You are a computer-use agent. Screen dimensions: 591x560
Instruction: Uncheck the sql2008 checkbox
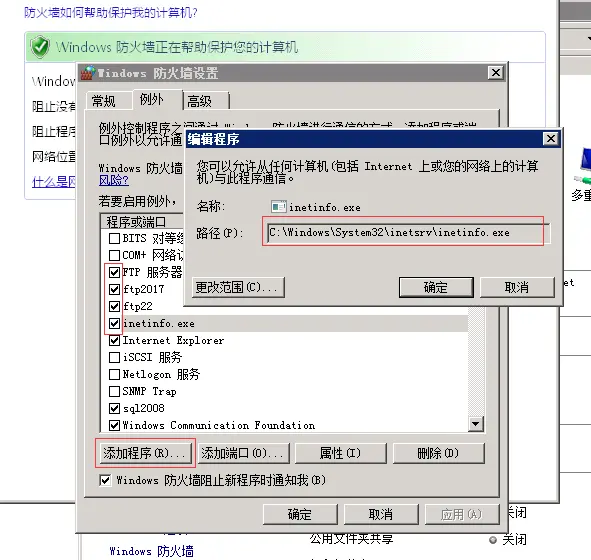coord(114,409)
